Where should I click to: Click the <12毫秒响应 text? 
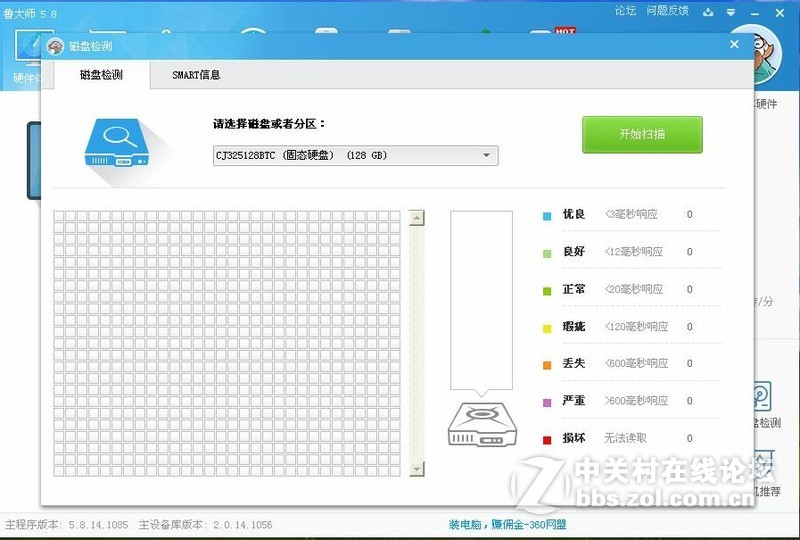pos(634,252)
